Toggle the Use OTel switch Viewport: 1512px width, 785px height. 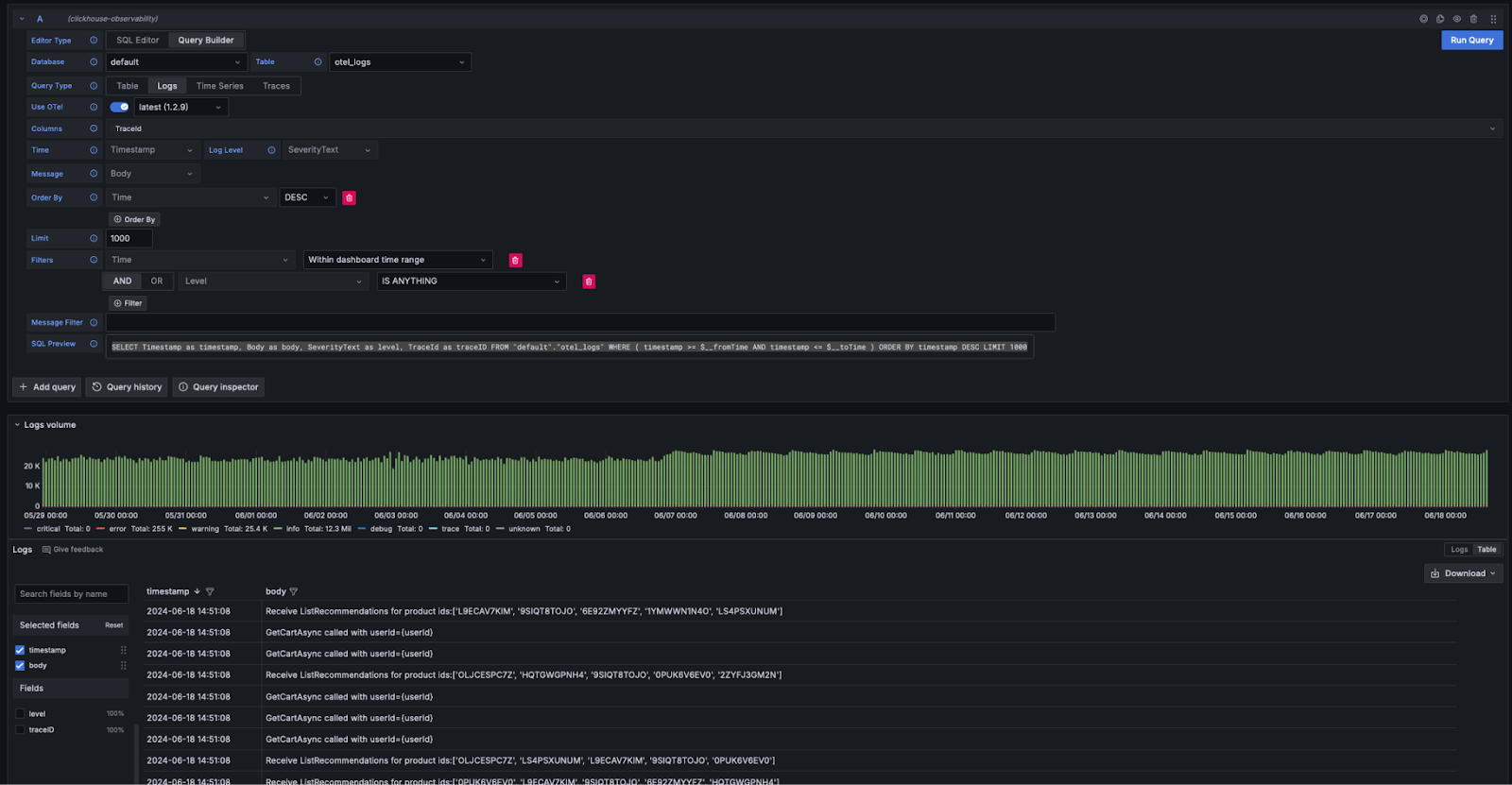(119, 108)
